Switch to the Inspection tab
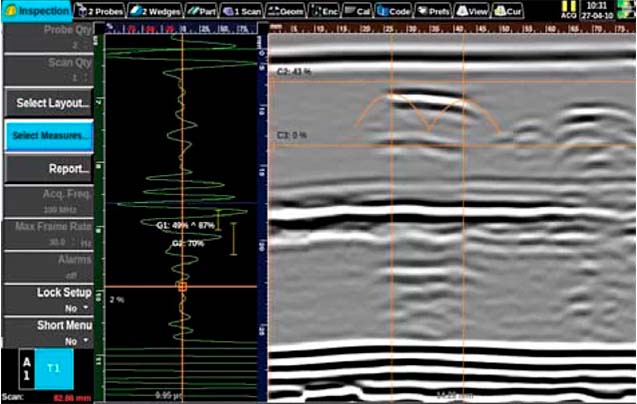Image resolution: width=637 pixels, height=404 pixels. (35, 10)
